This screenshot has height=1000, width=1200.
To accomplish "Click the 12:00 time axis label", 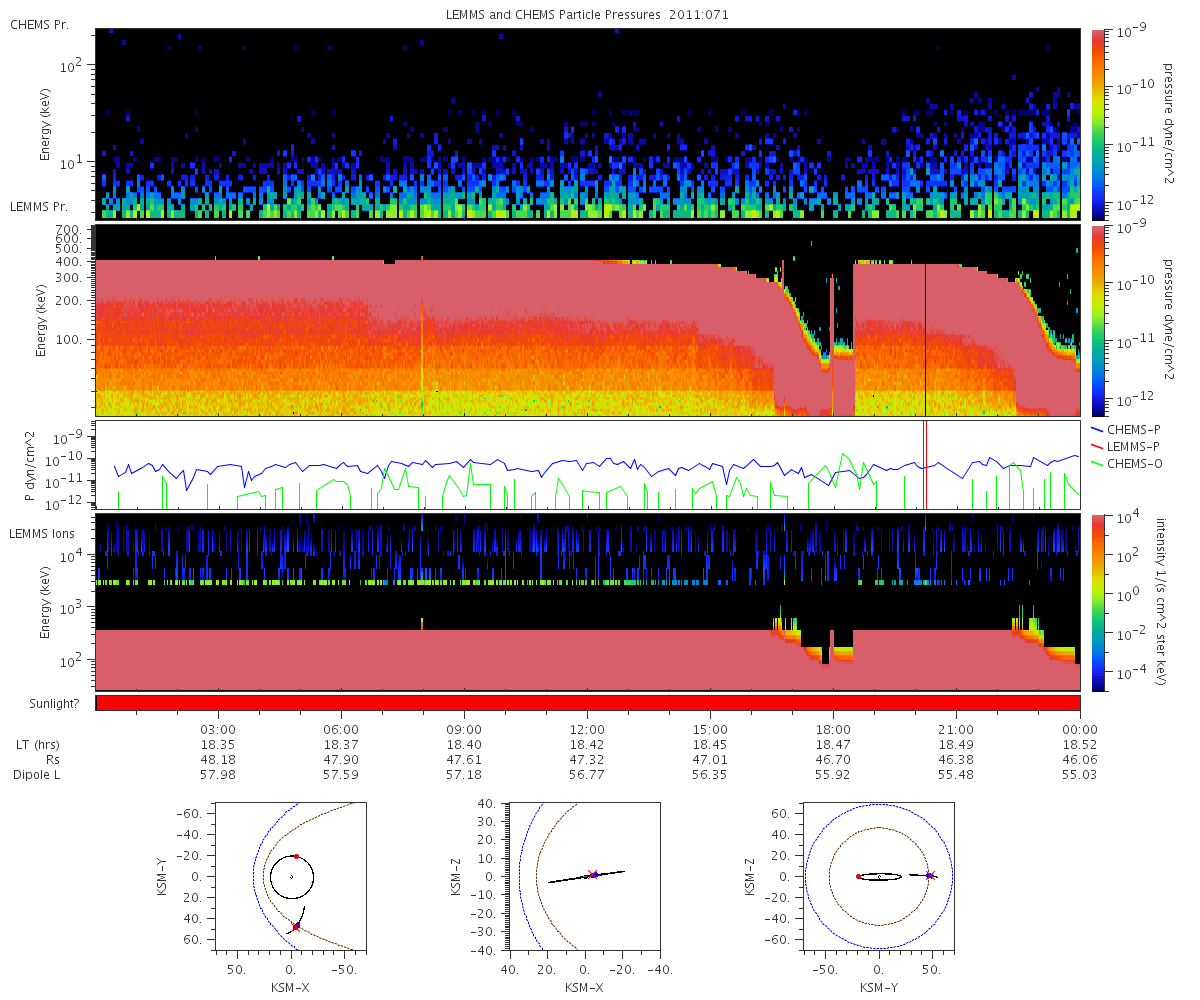I will coord(587,730).
